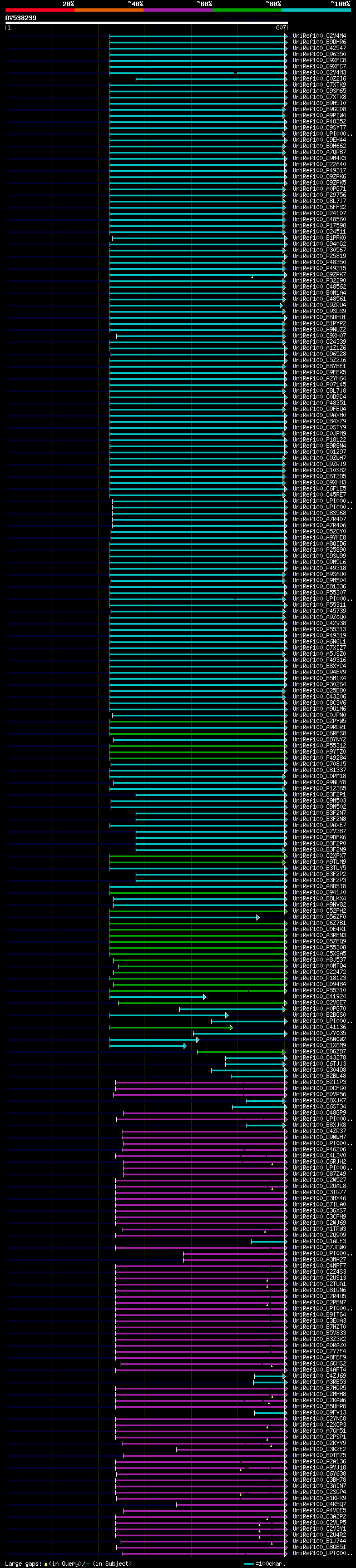Click the orange ~40% identity legend segment
The image size is (356, 1568).
point(109,10)
